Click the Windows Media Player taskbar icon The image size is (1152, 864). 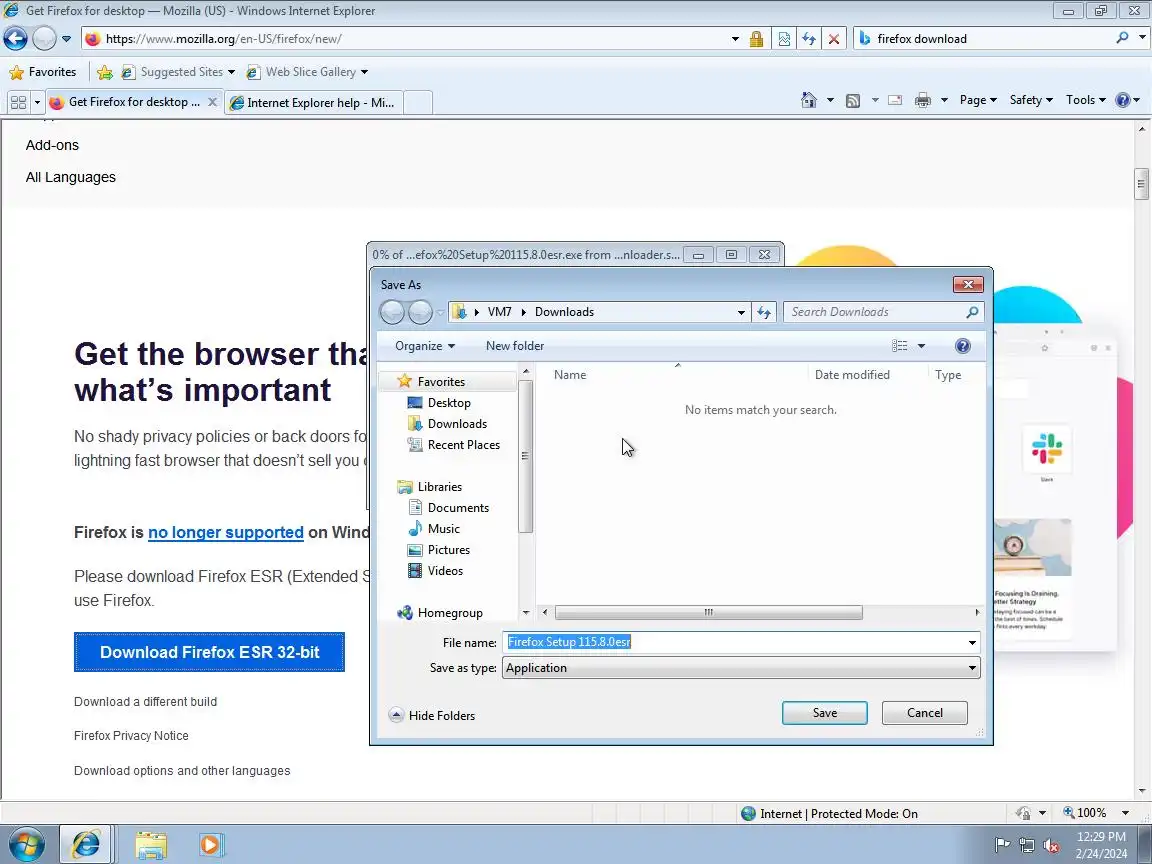[x=210, y=845]
